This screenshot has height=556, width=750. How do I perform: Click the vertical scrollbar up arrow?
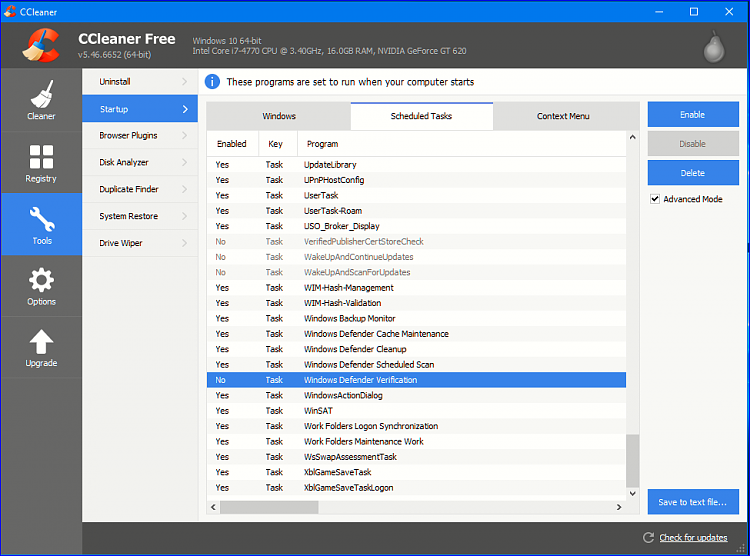[632, 137]
